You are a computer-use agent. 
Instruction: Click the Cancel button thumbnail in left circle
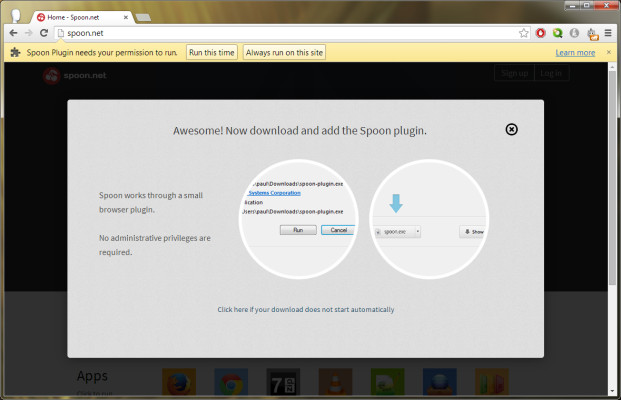click(x=338, y=230)
